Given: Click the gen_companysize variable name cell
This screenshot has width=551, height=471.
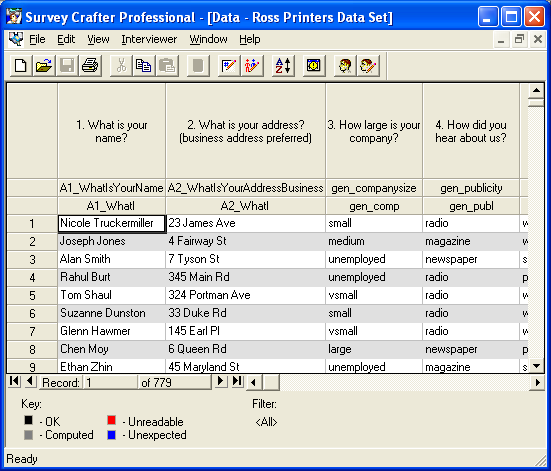Looking at the screenshot, I should (374, 188).
